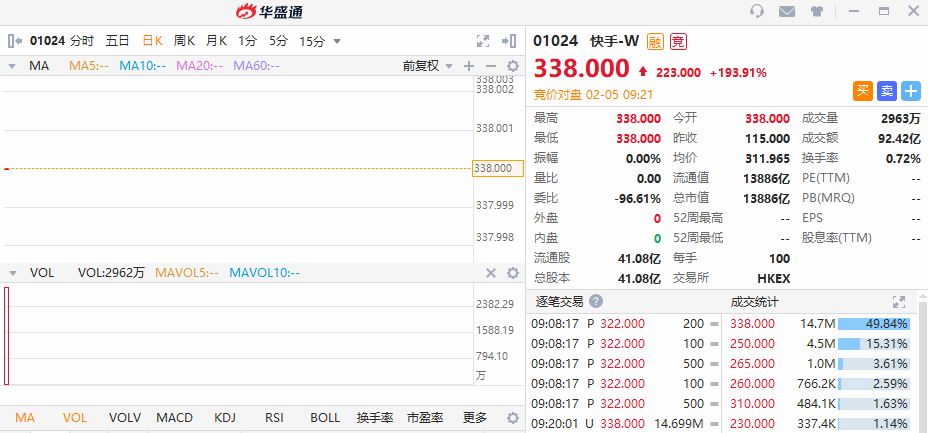Click the MAVOL10 label
Screen dimensions: 928x433
coord(265,273)
